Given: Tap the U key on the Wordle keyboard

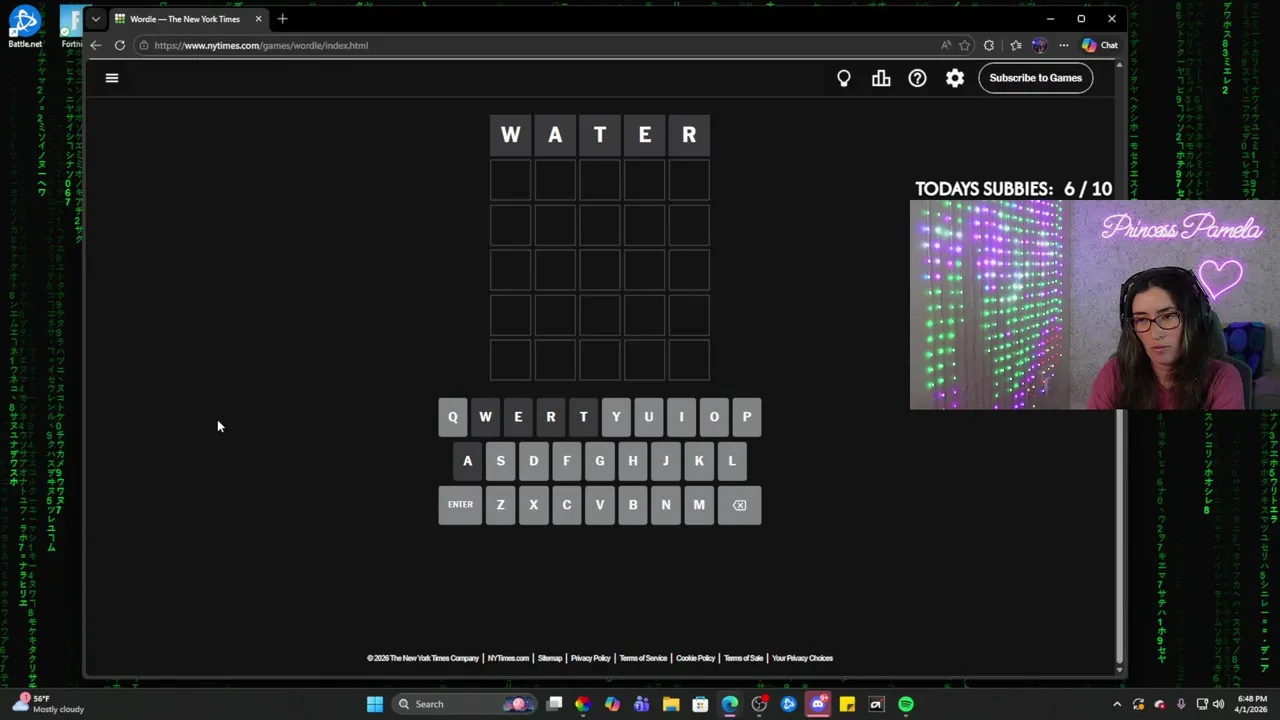Looking at the screenshot, I should (649, 417).
